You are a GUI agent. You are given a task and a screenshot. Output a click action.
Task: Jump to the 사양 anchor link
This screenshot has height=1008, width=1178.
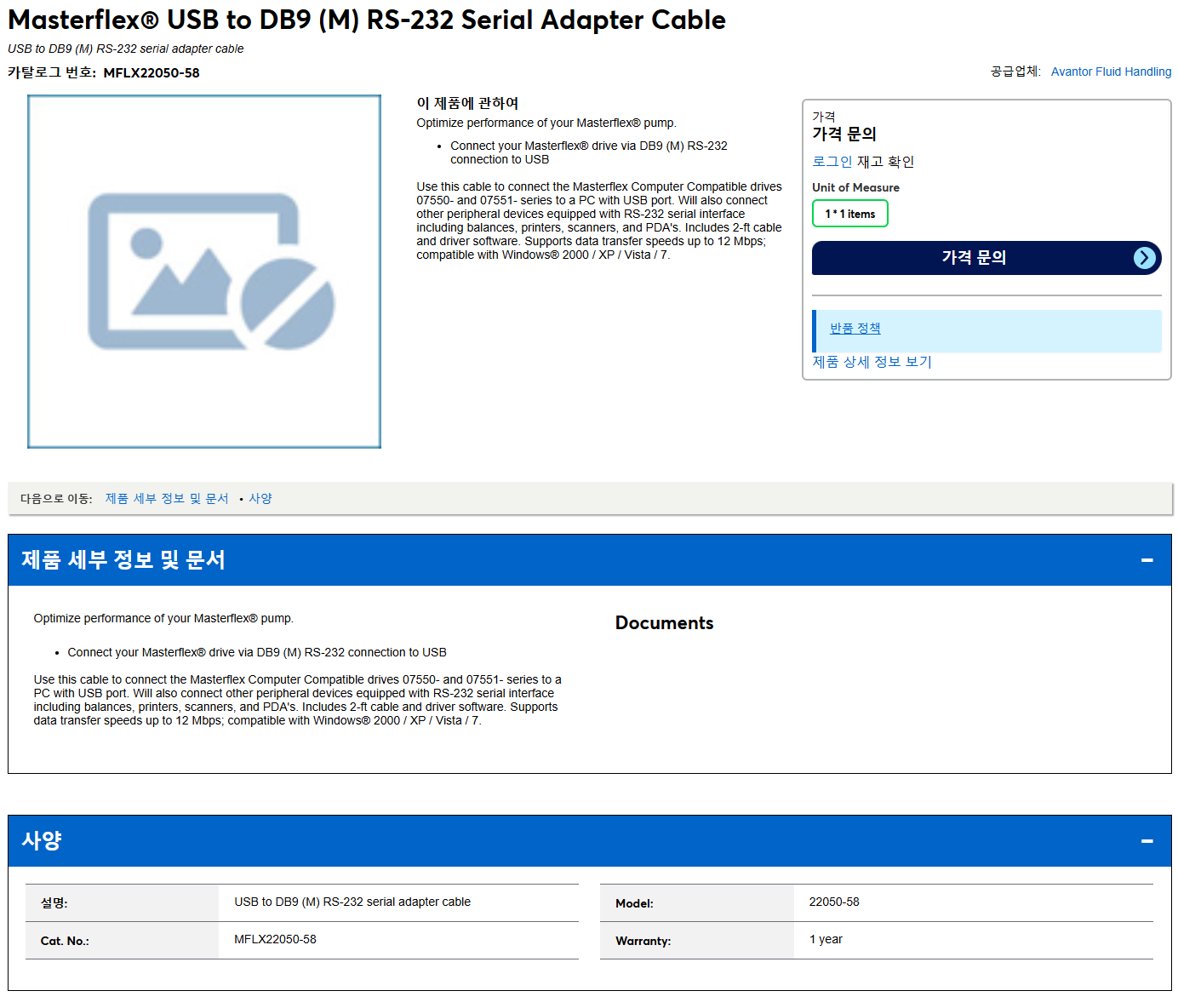click(260, 499)
